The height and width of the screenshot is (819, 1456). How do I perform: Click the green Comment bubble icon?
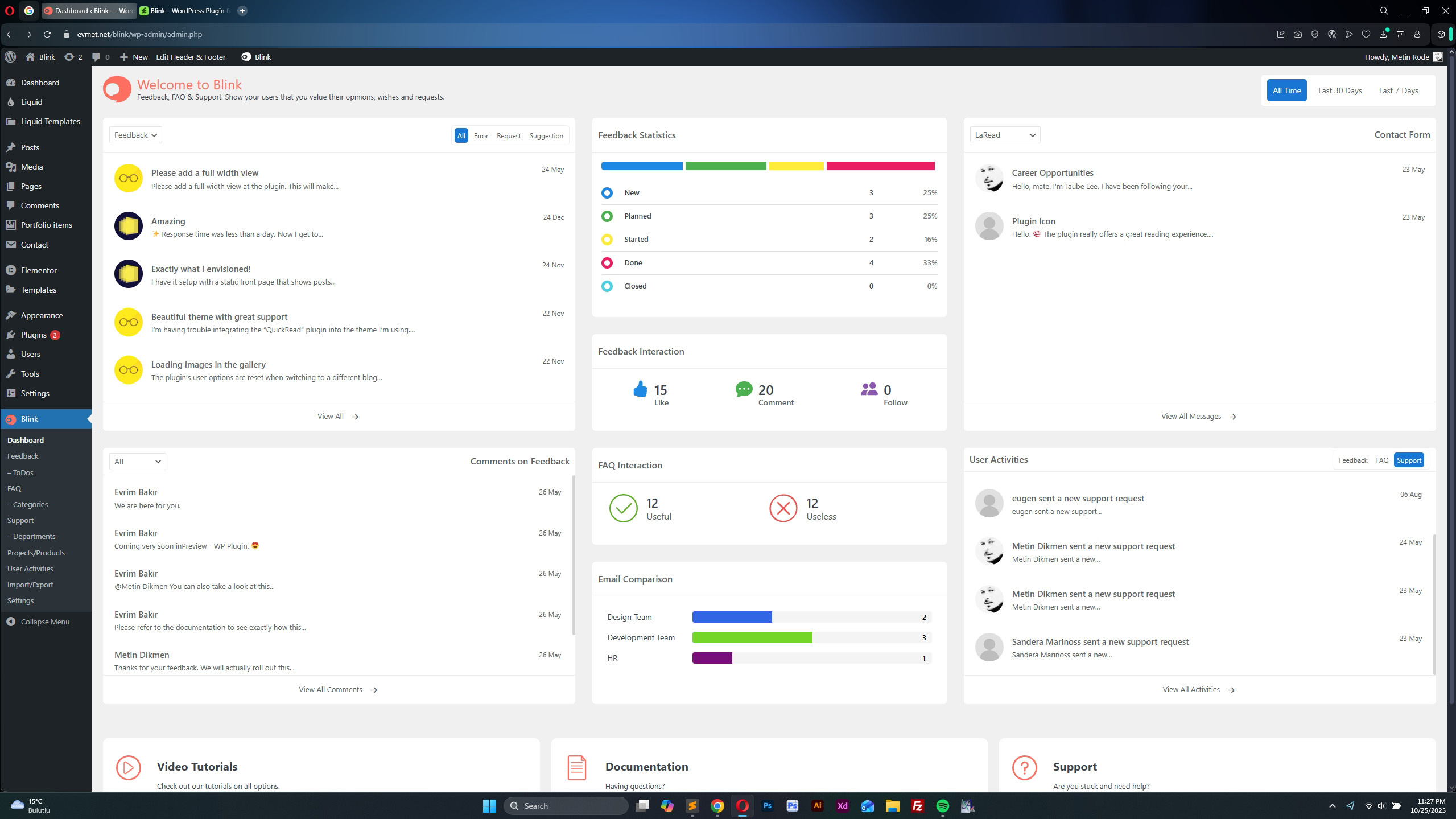click(743, 389)
